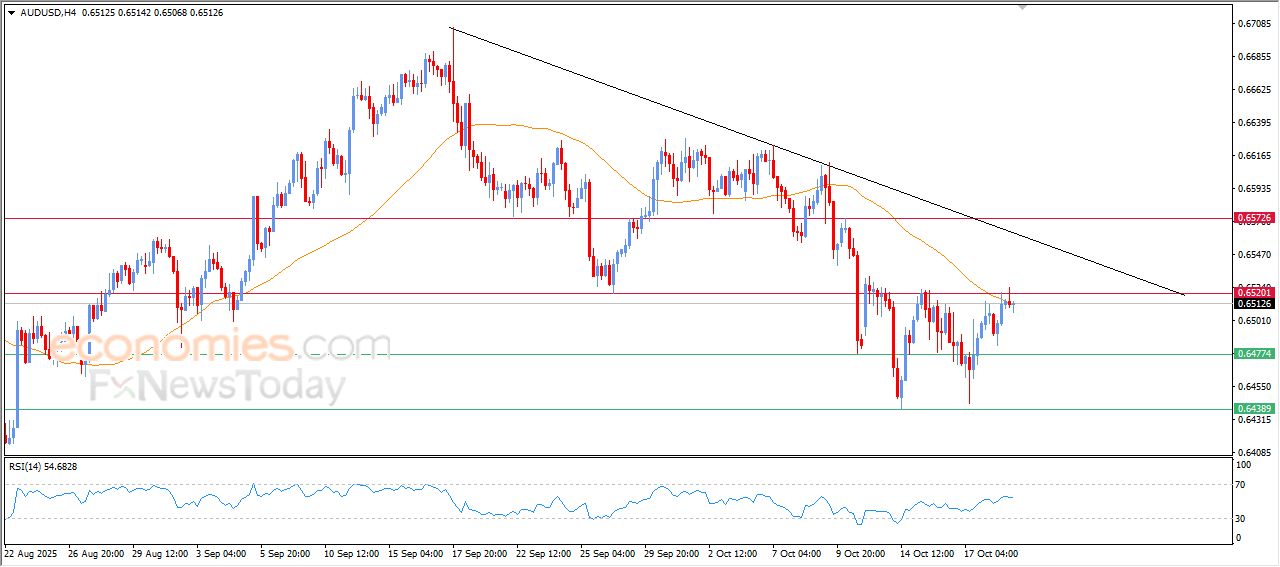Click the 17 Oct 04:00 time label

click(x=990, y=552)
